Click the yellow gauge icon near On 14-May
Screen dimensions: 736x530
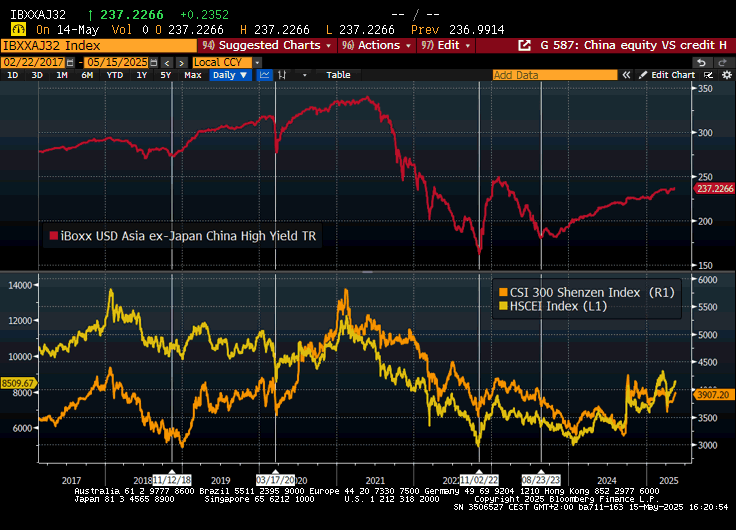[x=18, y=30]
